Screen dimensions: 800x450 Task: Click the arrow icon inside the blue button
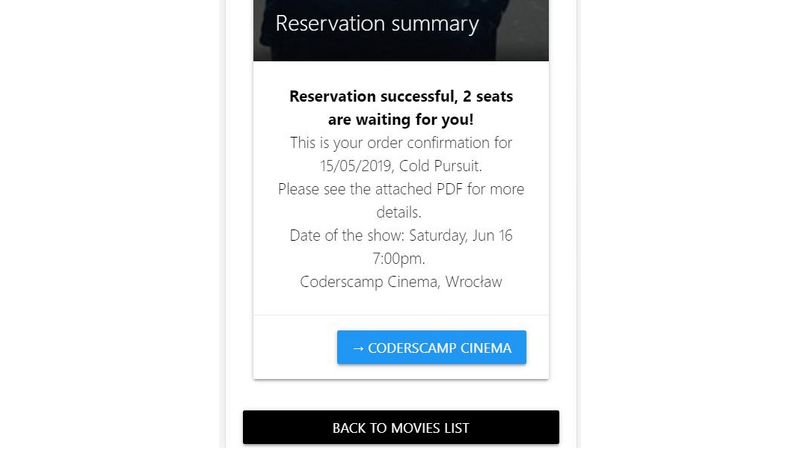[x=358, y=348]
